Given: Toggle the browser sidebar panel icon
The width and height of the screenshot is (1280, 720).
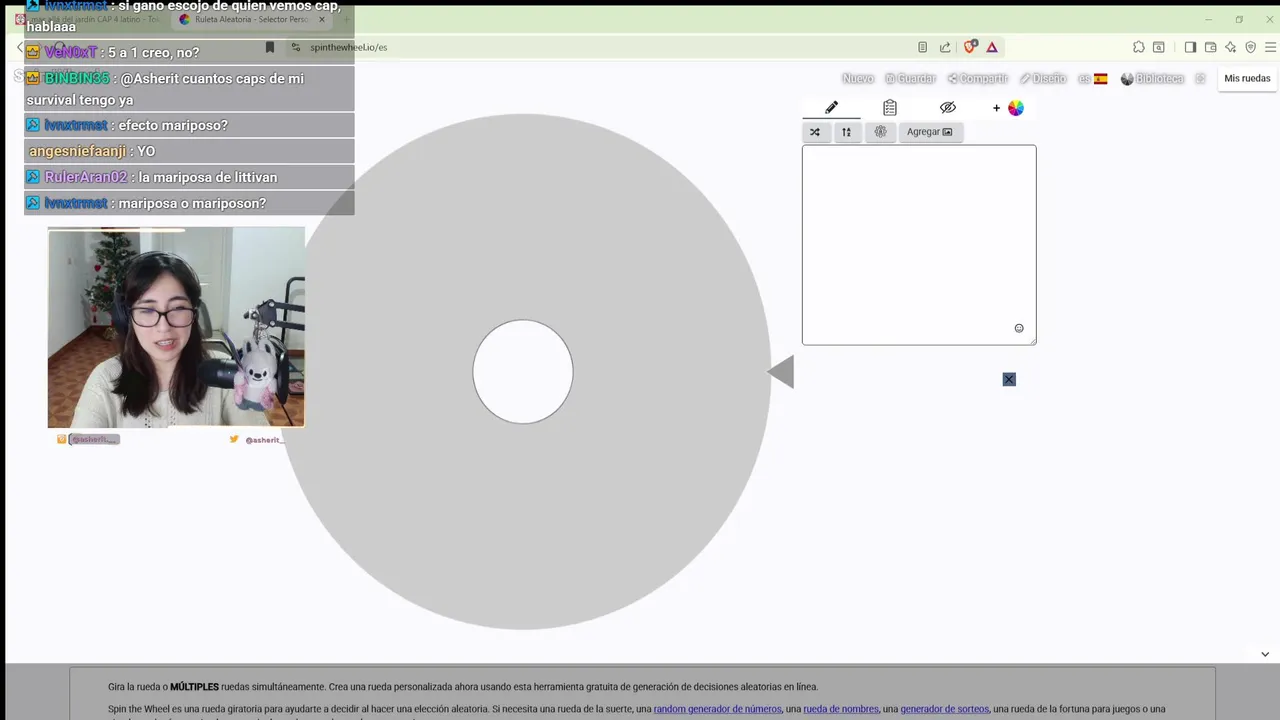Looking at the screenshot, I should 1190,47.
